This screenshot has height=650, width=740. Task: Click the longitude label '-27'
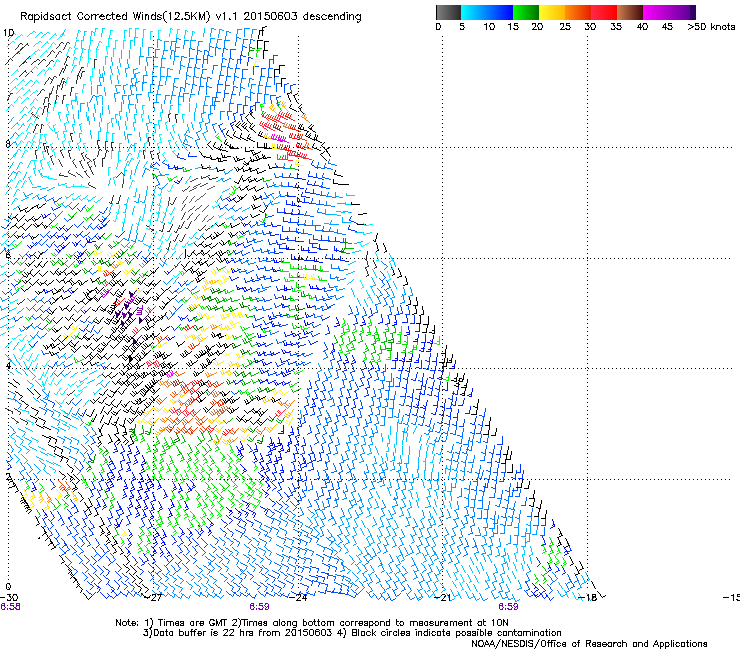[155, 597]
